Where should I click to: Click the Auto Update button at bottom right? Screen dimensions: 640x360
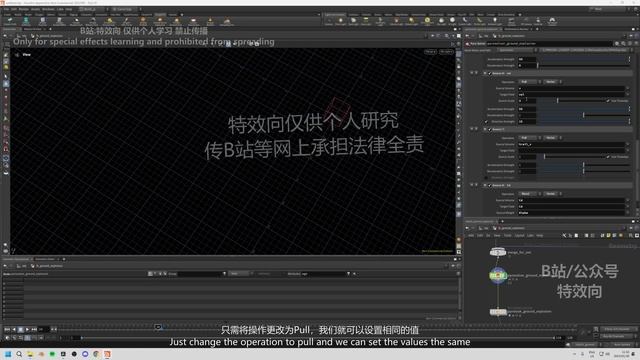622,344
